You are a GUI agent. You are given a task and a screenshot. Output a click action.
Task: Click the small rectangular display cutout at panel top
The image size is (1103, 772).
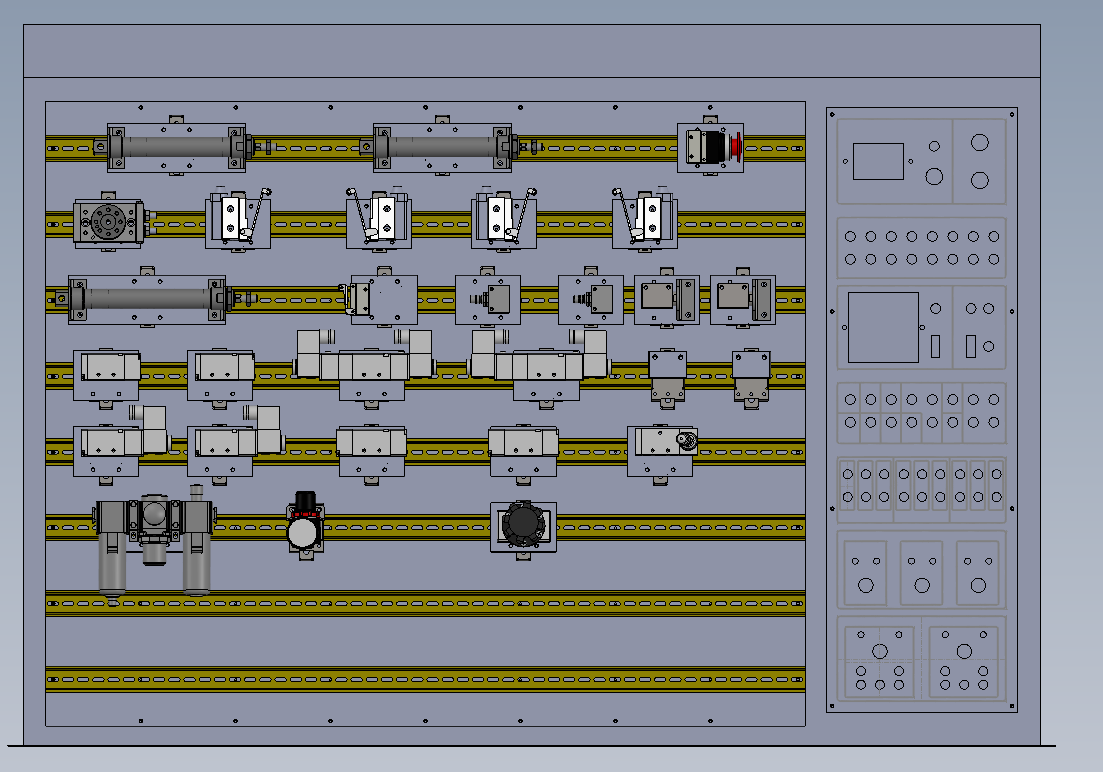[x=877, y=161]
